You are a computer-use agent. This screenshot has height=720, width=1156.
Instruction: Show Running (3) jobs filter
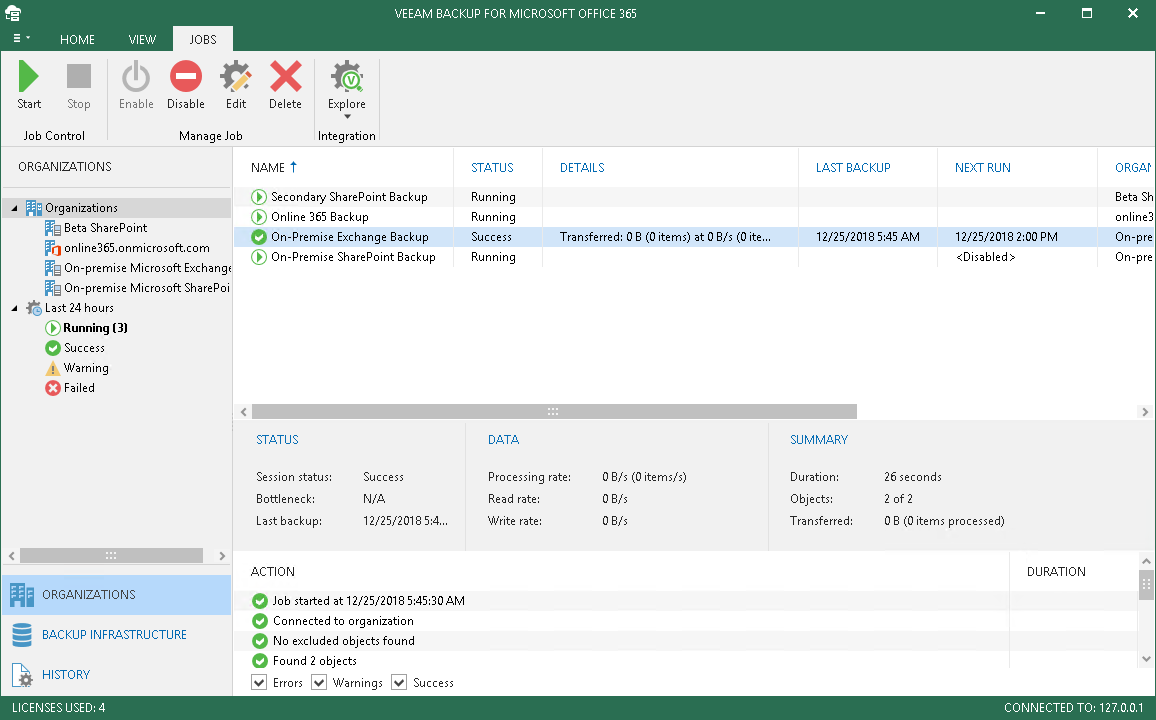click(95, 327)
